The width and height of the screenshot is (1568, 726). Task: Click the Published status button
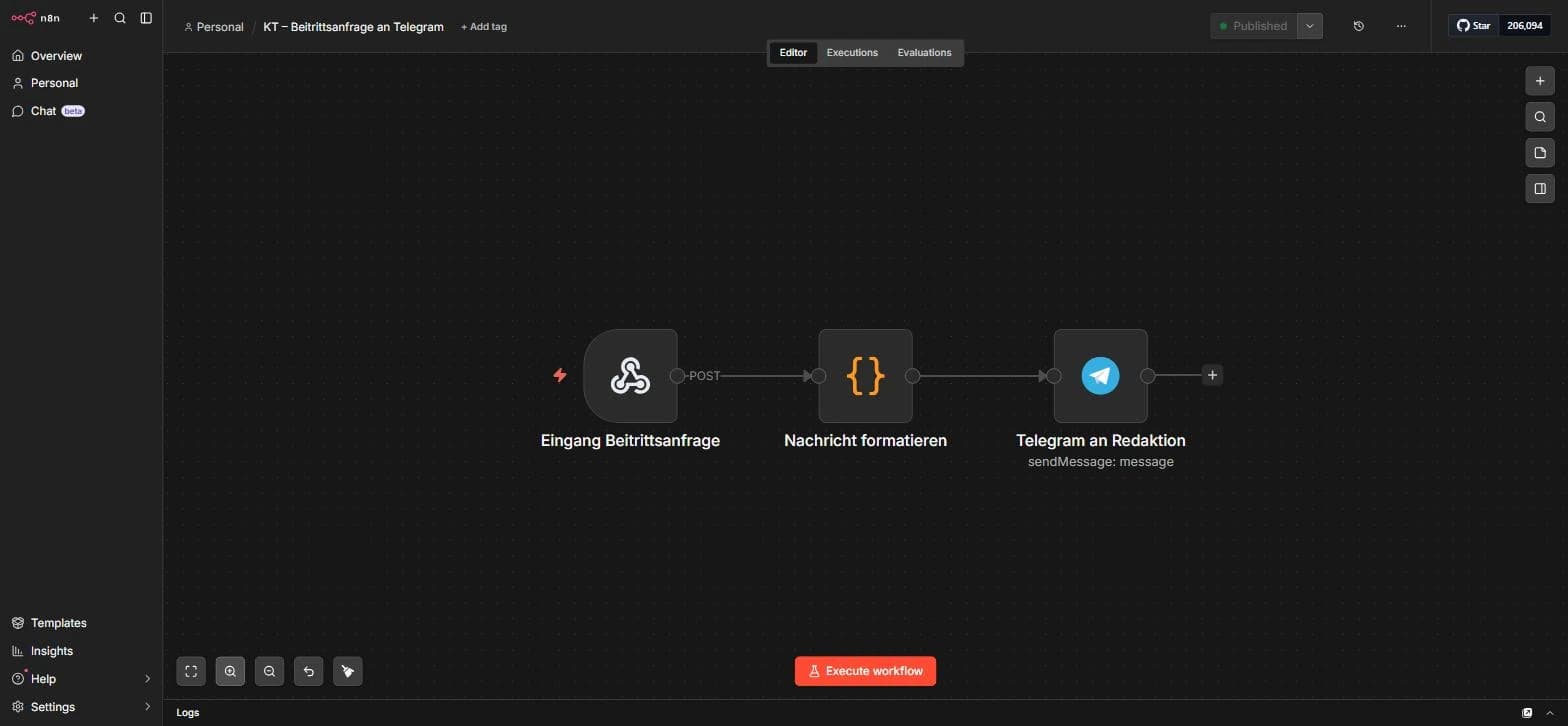(1254, 26)
